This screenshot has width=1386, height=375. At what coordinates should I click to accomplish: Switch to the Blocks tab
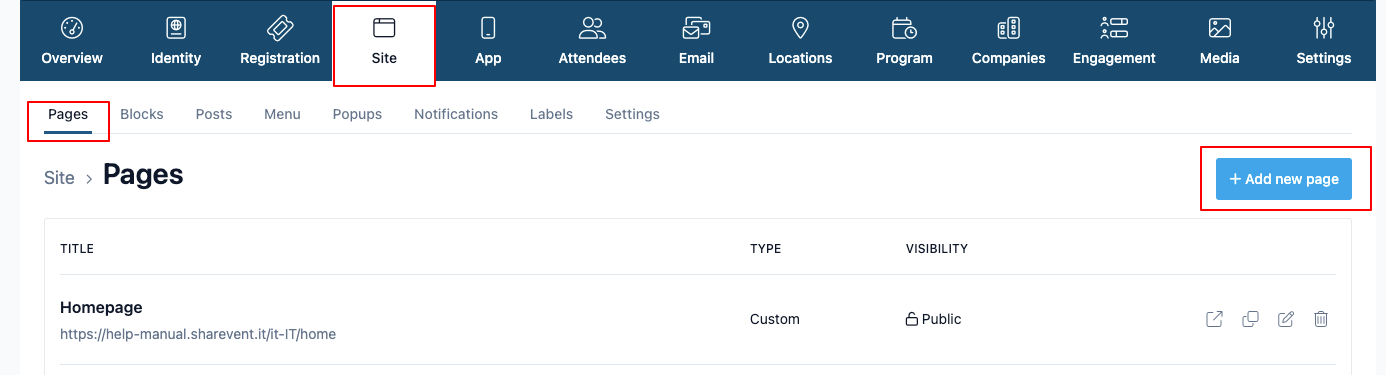[142, 114]
